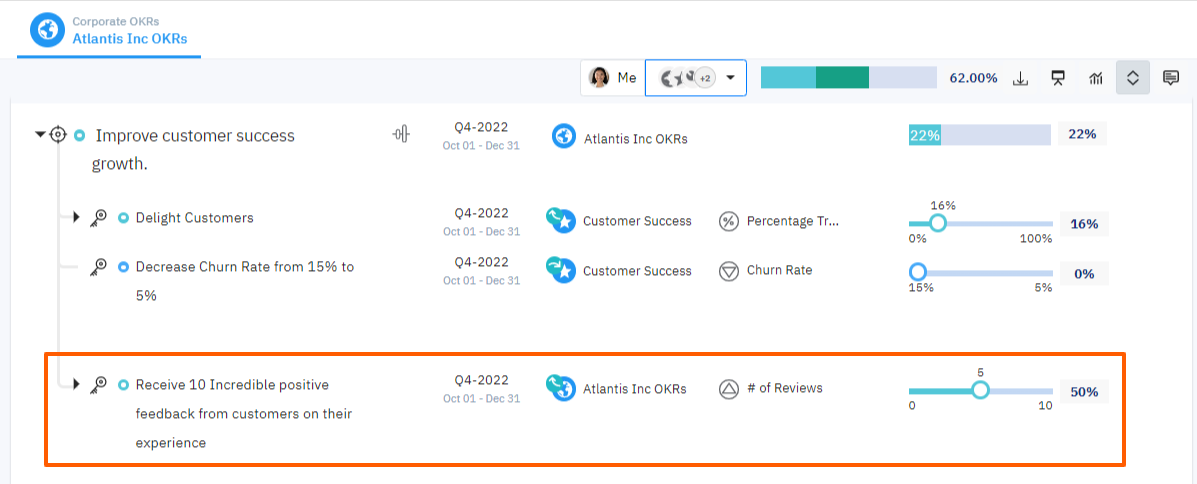Click status dot beside Decrease Churn Rate
This screenshot has width=1197, height=484.
(124, 267)
